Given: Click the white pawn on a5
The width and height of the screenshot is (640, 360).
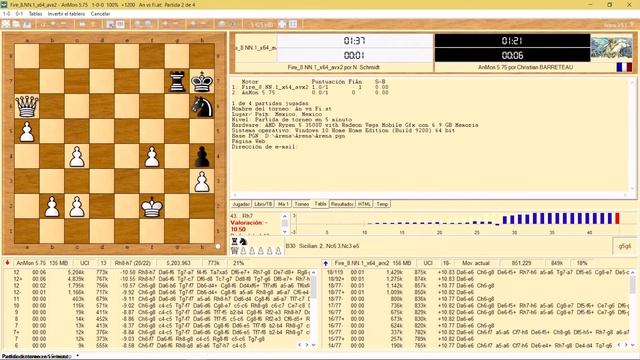Looking at the screenshot, I should pos(27,131).
